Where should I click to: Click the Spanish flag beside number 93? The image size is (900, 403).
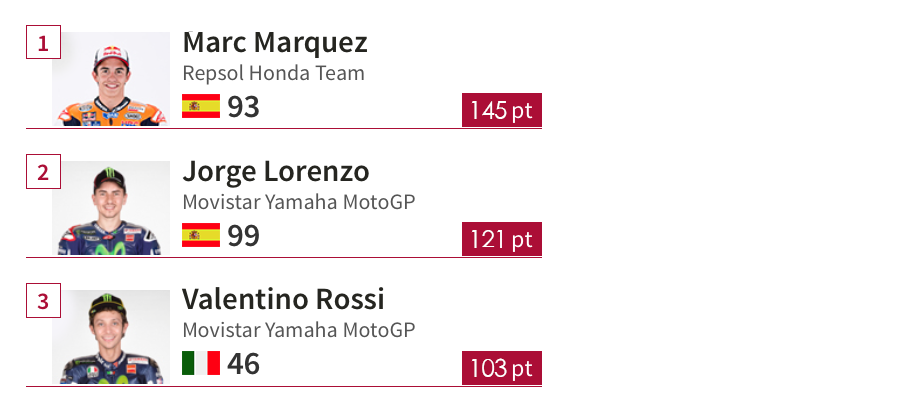click(201, 106)
